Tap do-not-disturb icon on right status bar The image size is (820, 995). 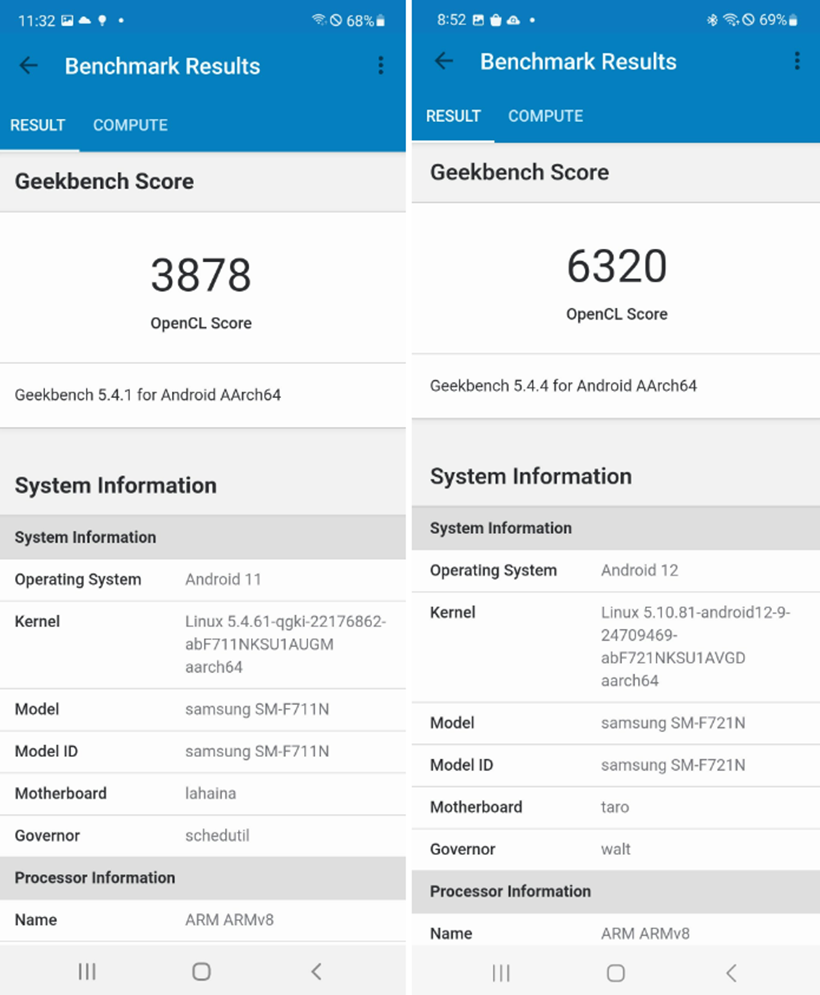(749, 20)
